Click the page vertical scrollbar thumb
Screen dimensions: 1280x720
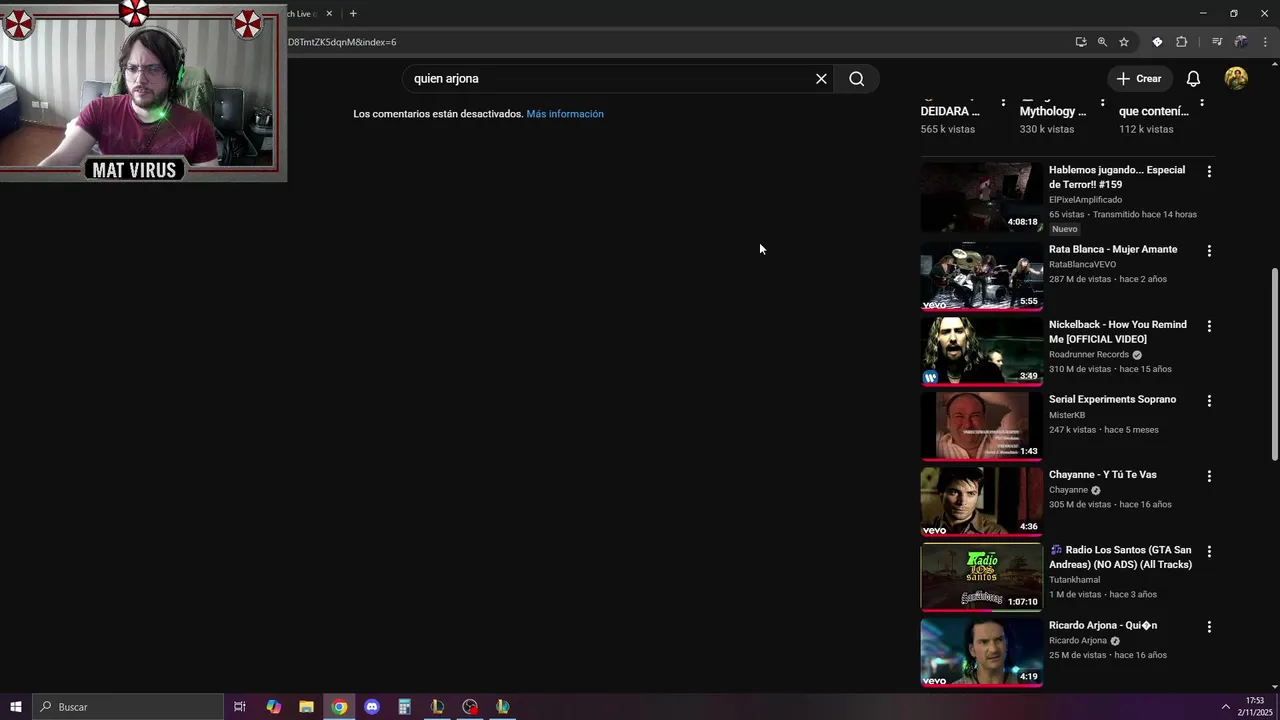(1274, 363)
